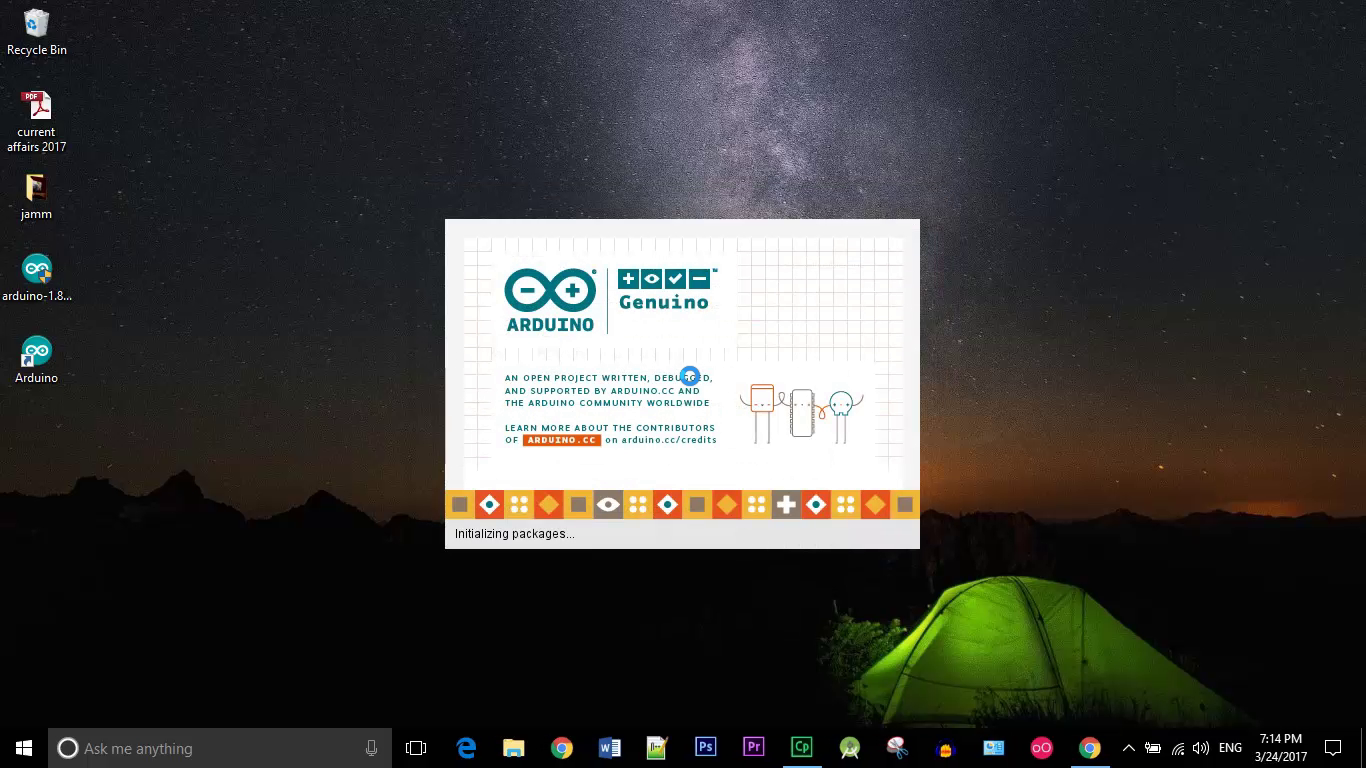Open Task View from the taskbar

[416, 748]
